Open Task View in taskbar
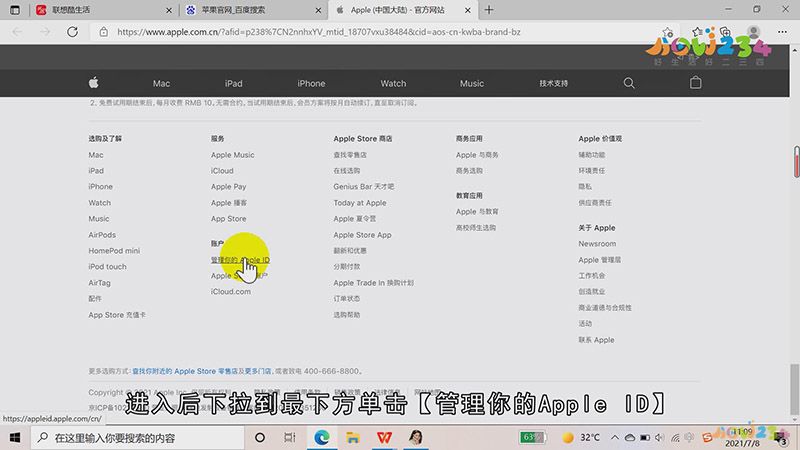 point(290,438)
